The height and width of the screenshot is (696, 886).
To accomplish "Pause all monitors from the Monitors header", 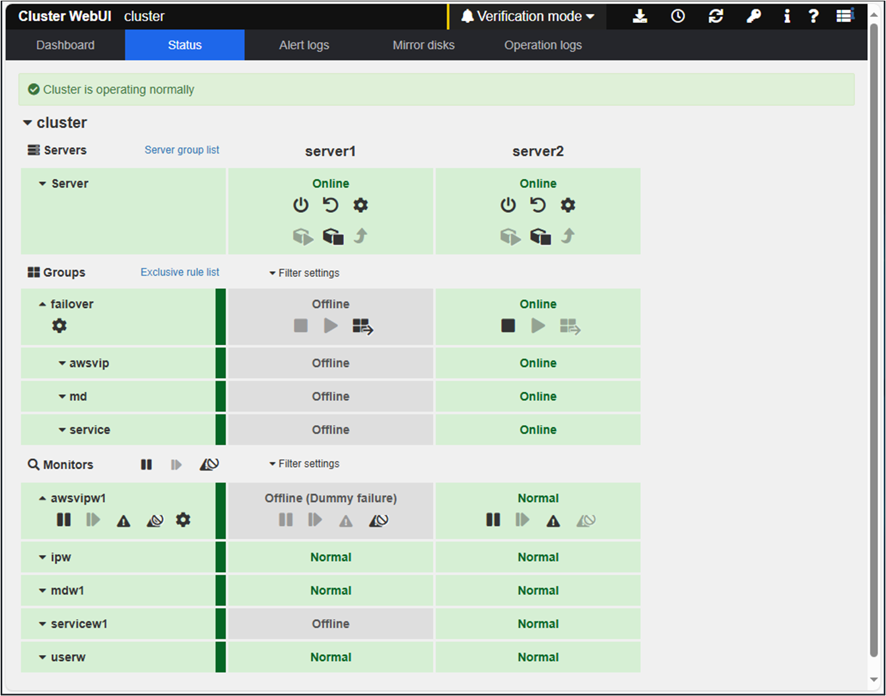I will click(146, 464).
